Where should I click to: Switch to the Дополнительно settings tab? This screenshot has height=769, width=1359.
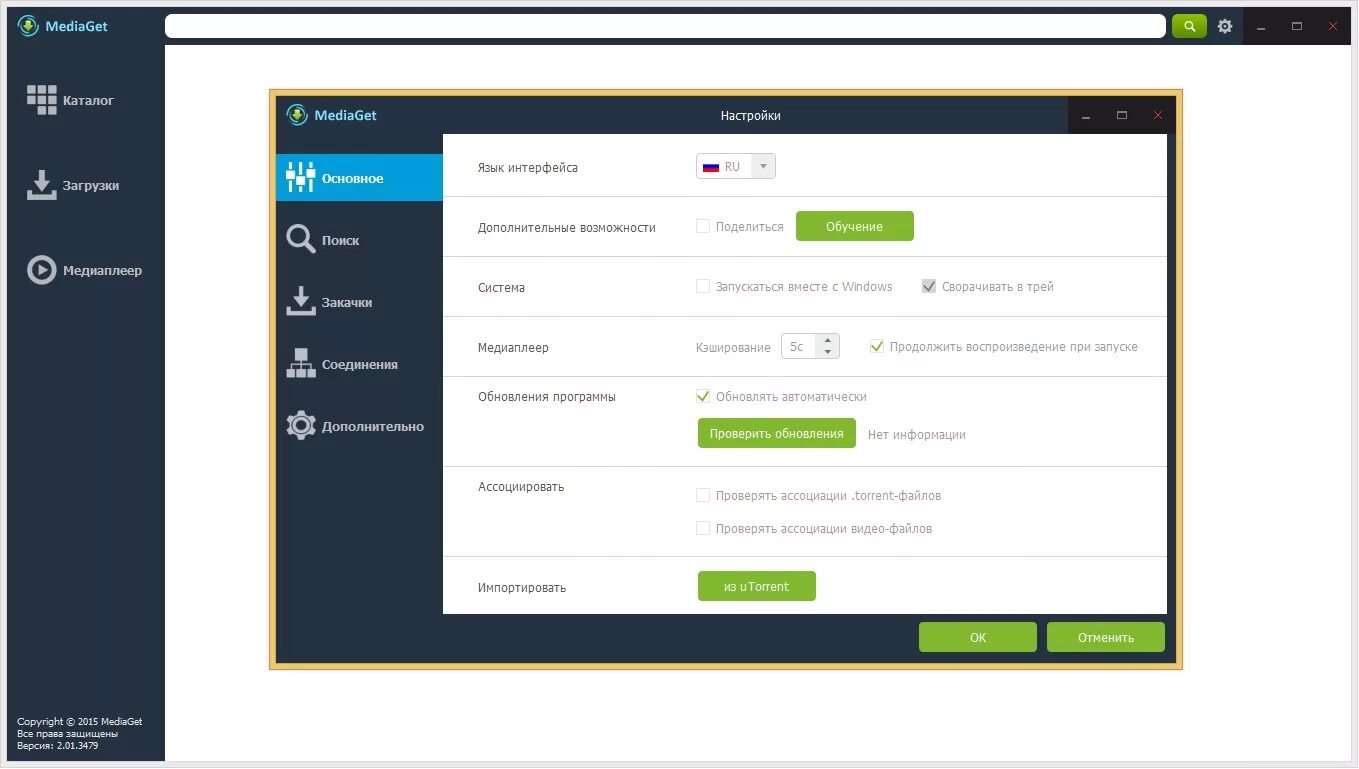[359, 426]
